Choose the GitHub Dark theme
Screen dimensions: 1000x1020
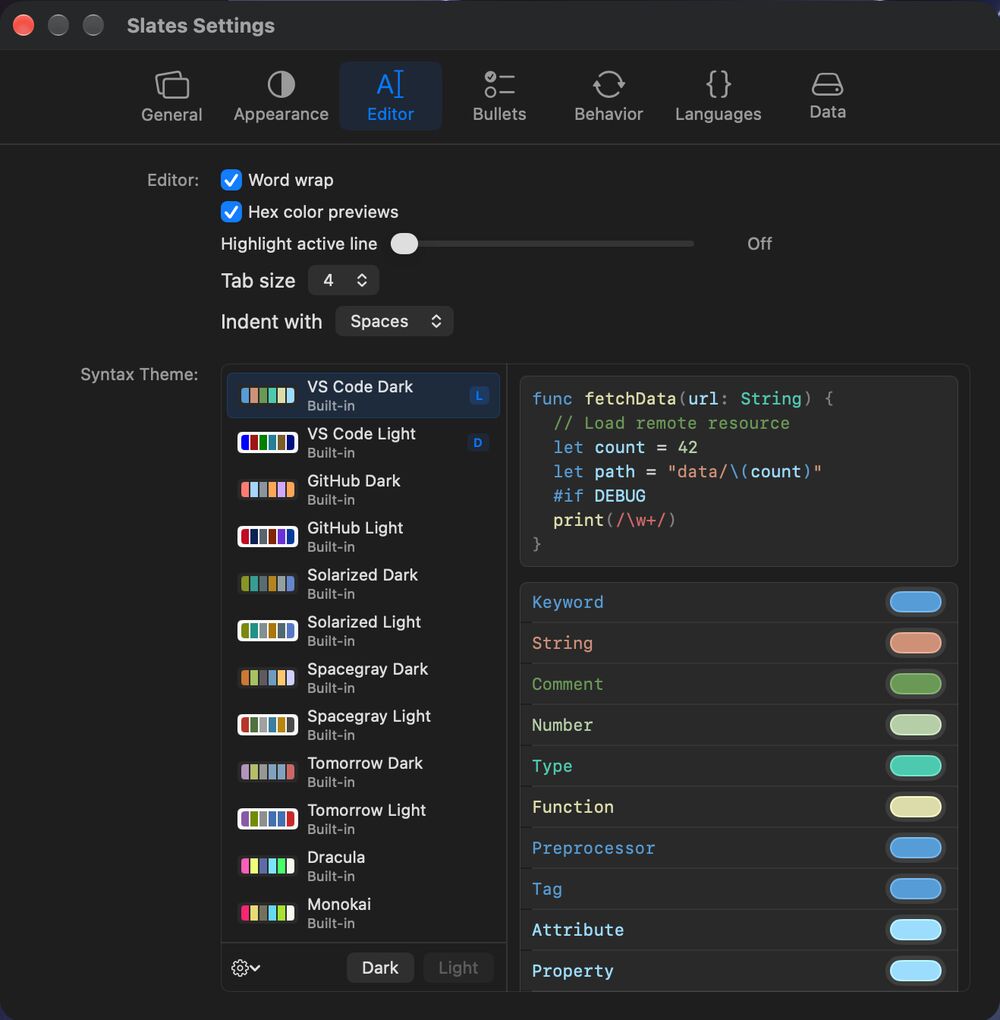(363, 489)
